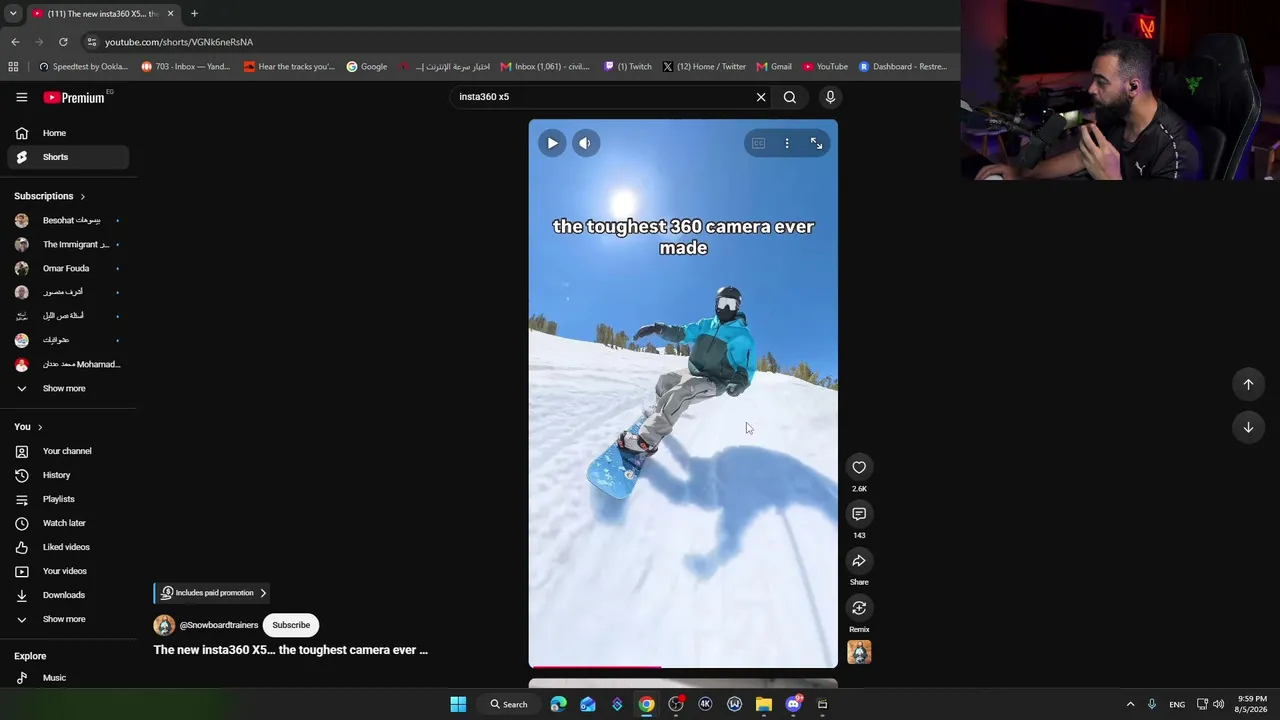View site information for youtube.com

(91, 42)
